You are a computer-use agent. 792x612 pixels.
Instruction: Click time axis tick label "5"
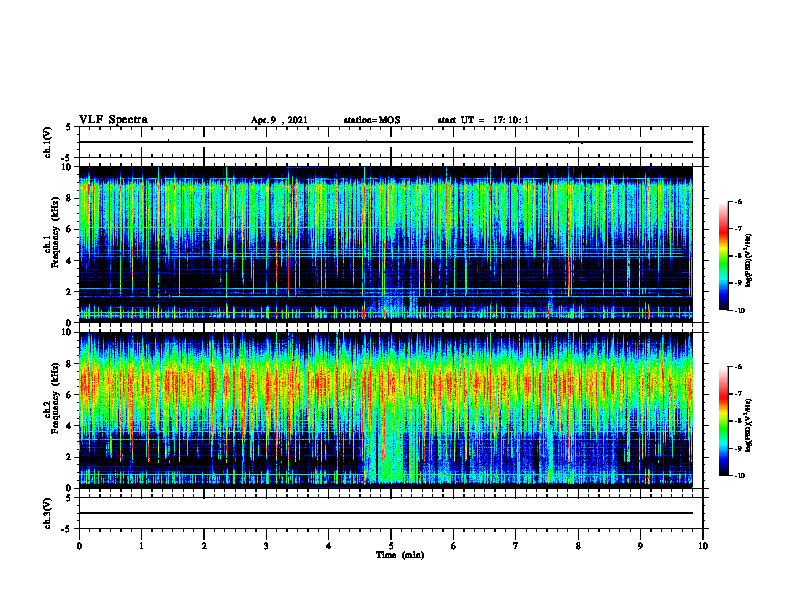pos(391,546)
